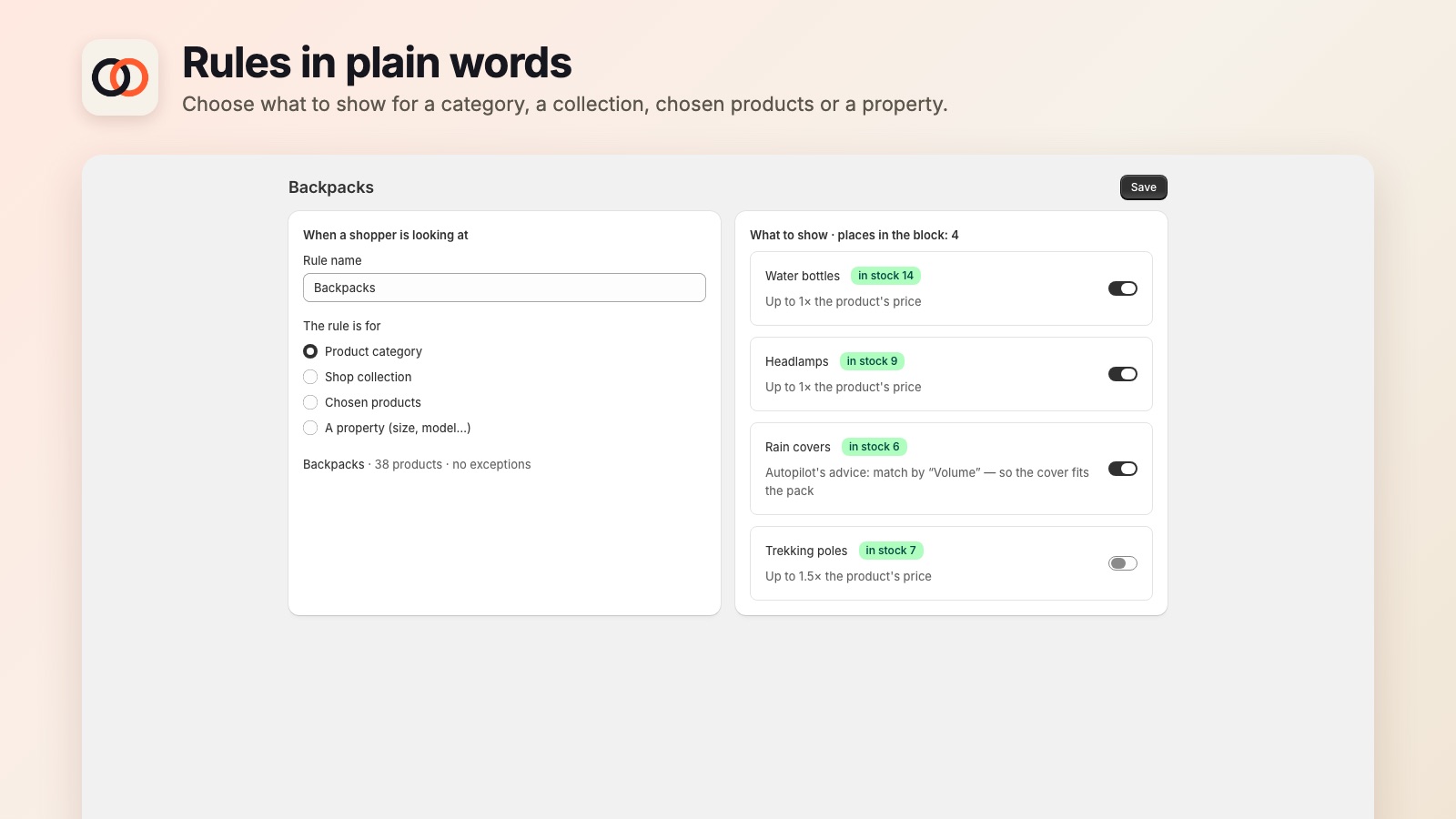The width and height of the screenshot is (1456, 819).
Task: Click the Water bottles title
Action: [x=803, y=276]
